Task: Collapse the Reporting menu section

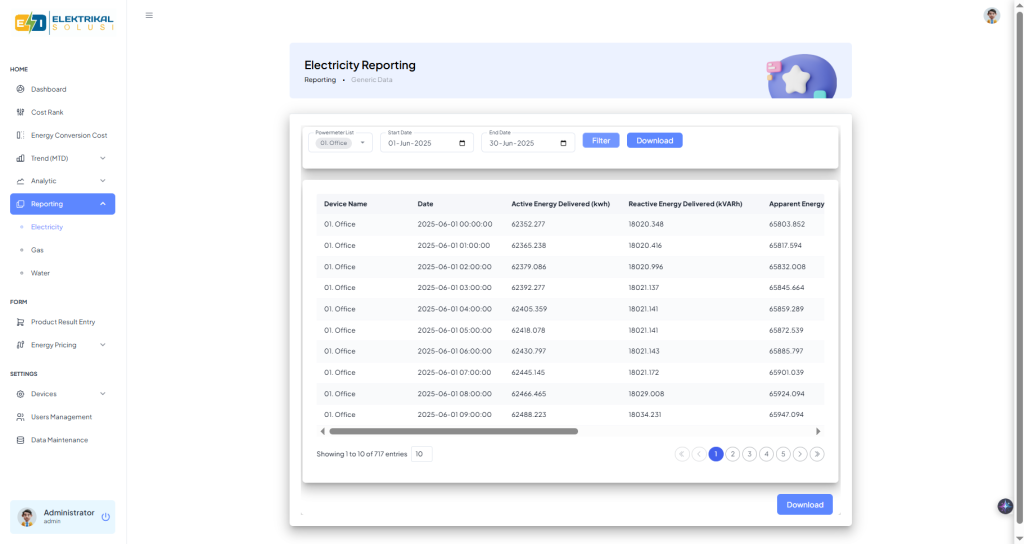Action: 103,204
